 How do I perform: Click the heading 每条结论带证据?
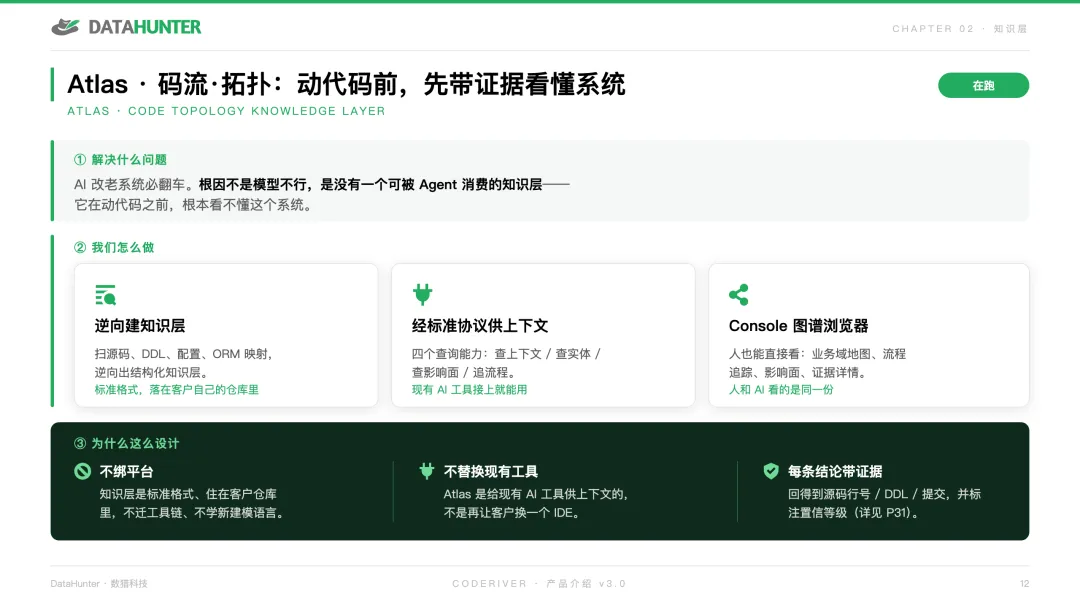[x=835, y=472]
